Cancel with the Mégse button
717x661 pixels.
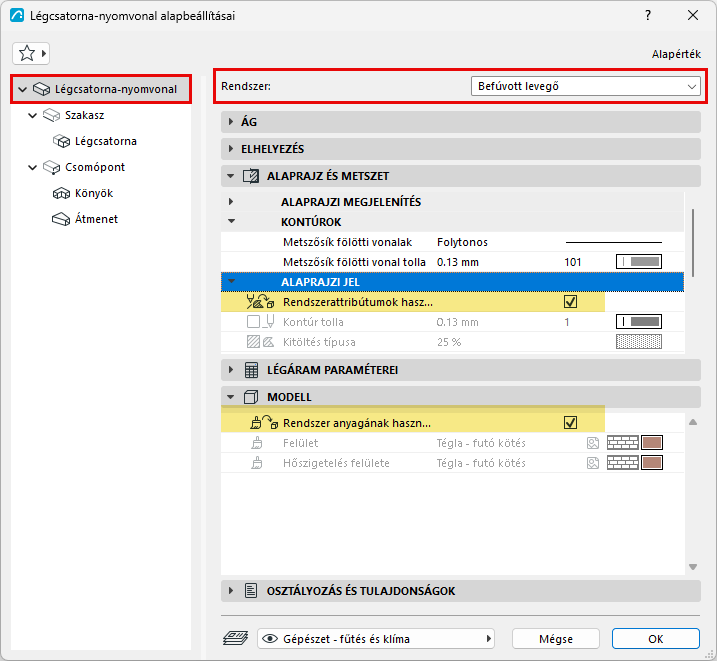556,639
